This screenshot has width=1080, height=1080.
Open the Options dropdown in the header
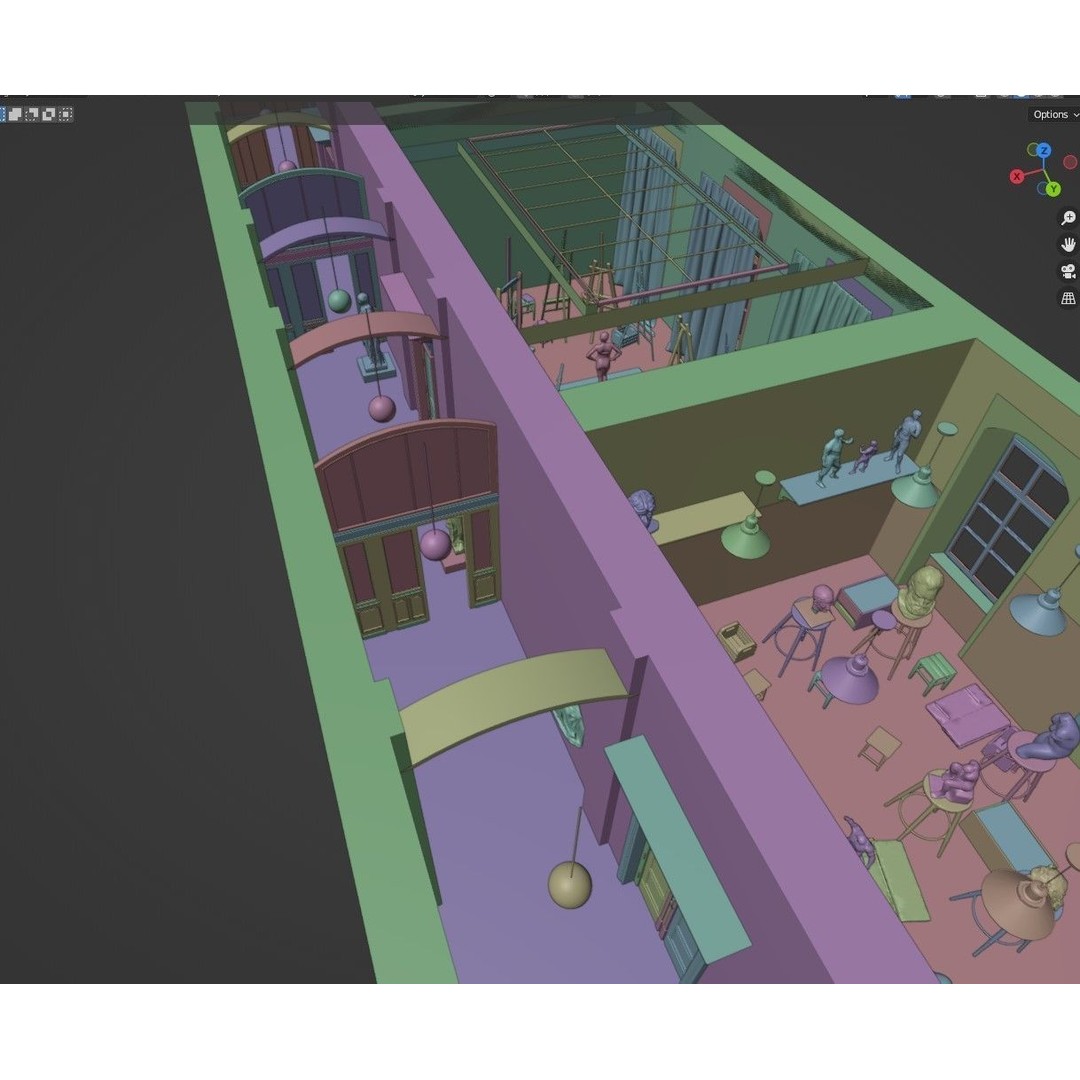tap(1050, 114)
